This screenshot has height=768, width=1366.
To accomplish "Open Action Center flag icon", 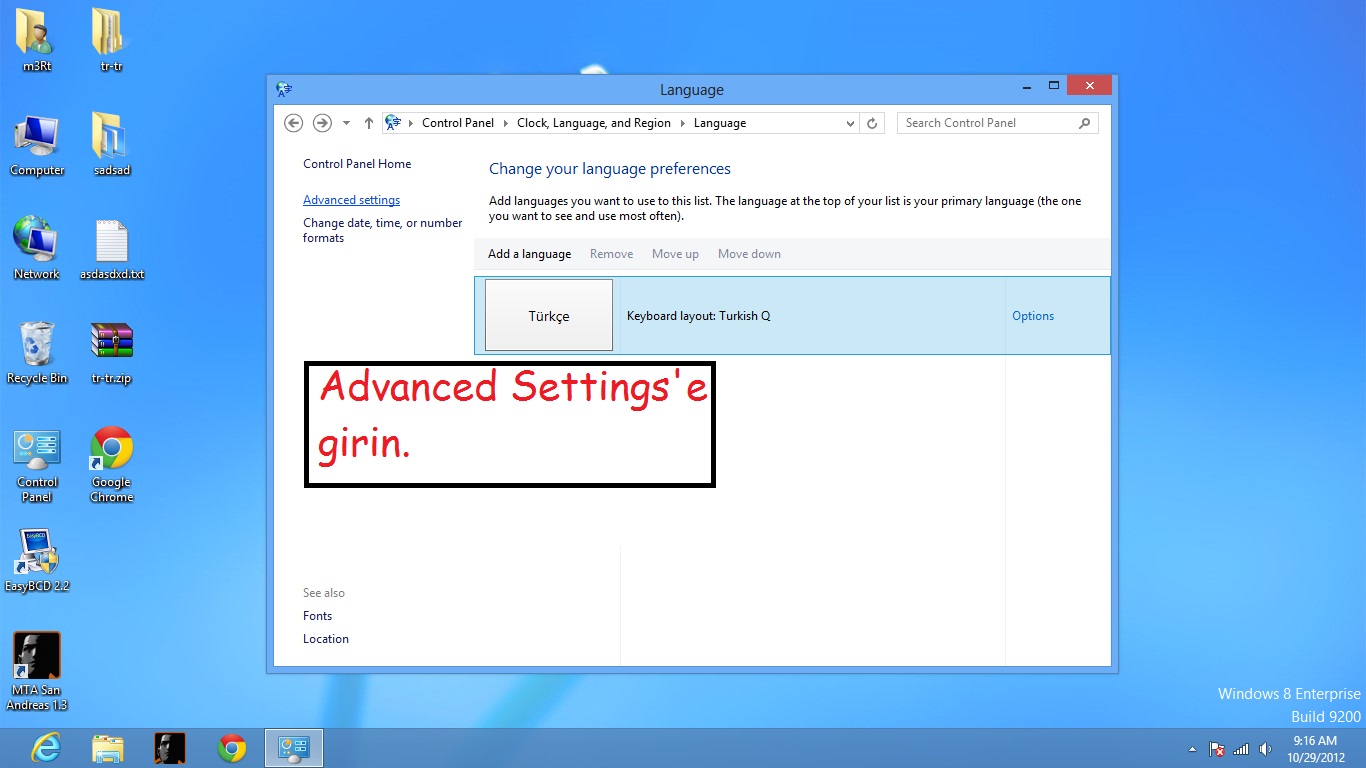I will click(x=1217, y=748).
